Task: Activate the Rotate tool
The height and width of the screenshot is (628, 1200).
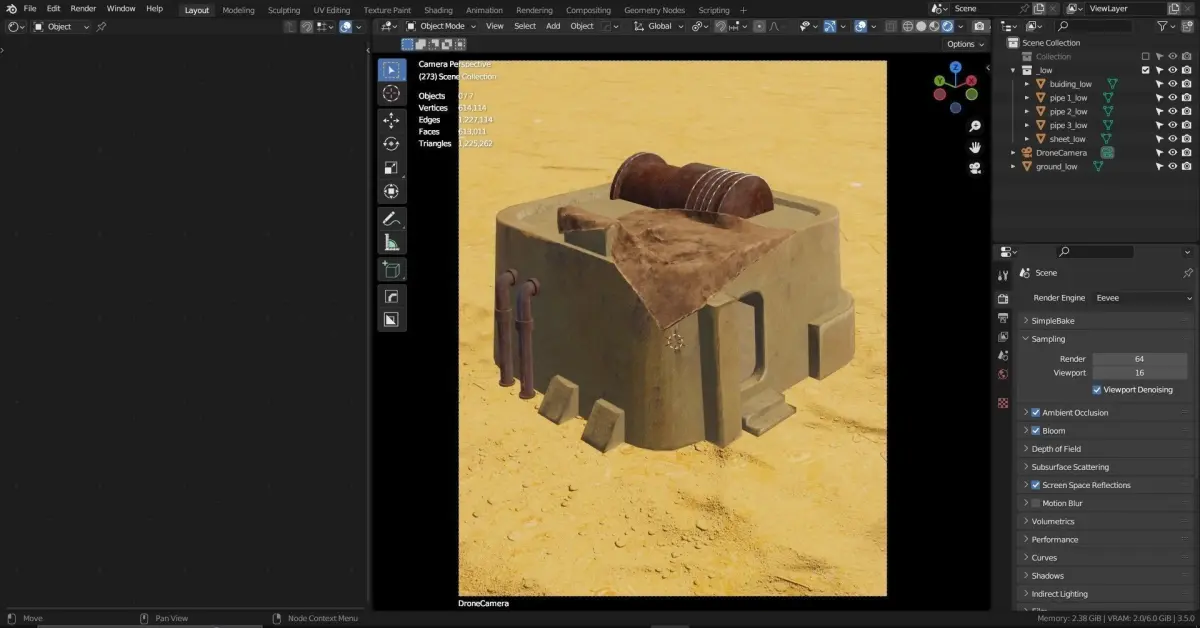Action: tap(391, 144)
